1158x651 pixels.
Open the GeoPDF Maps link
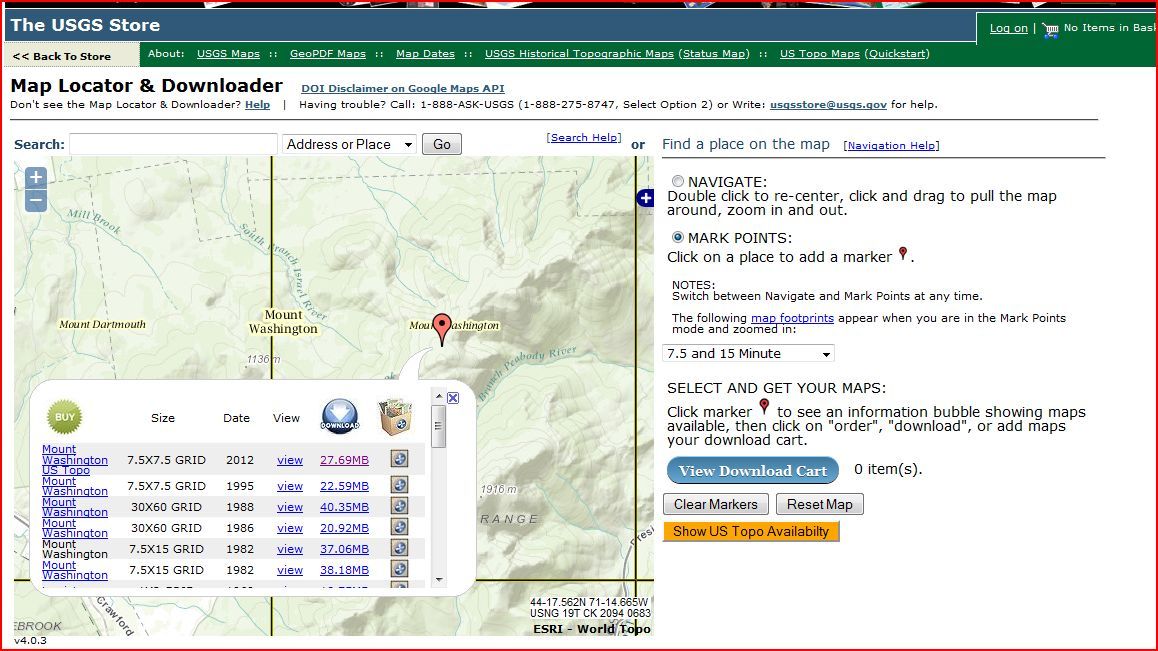coord(328,53)
